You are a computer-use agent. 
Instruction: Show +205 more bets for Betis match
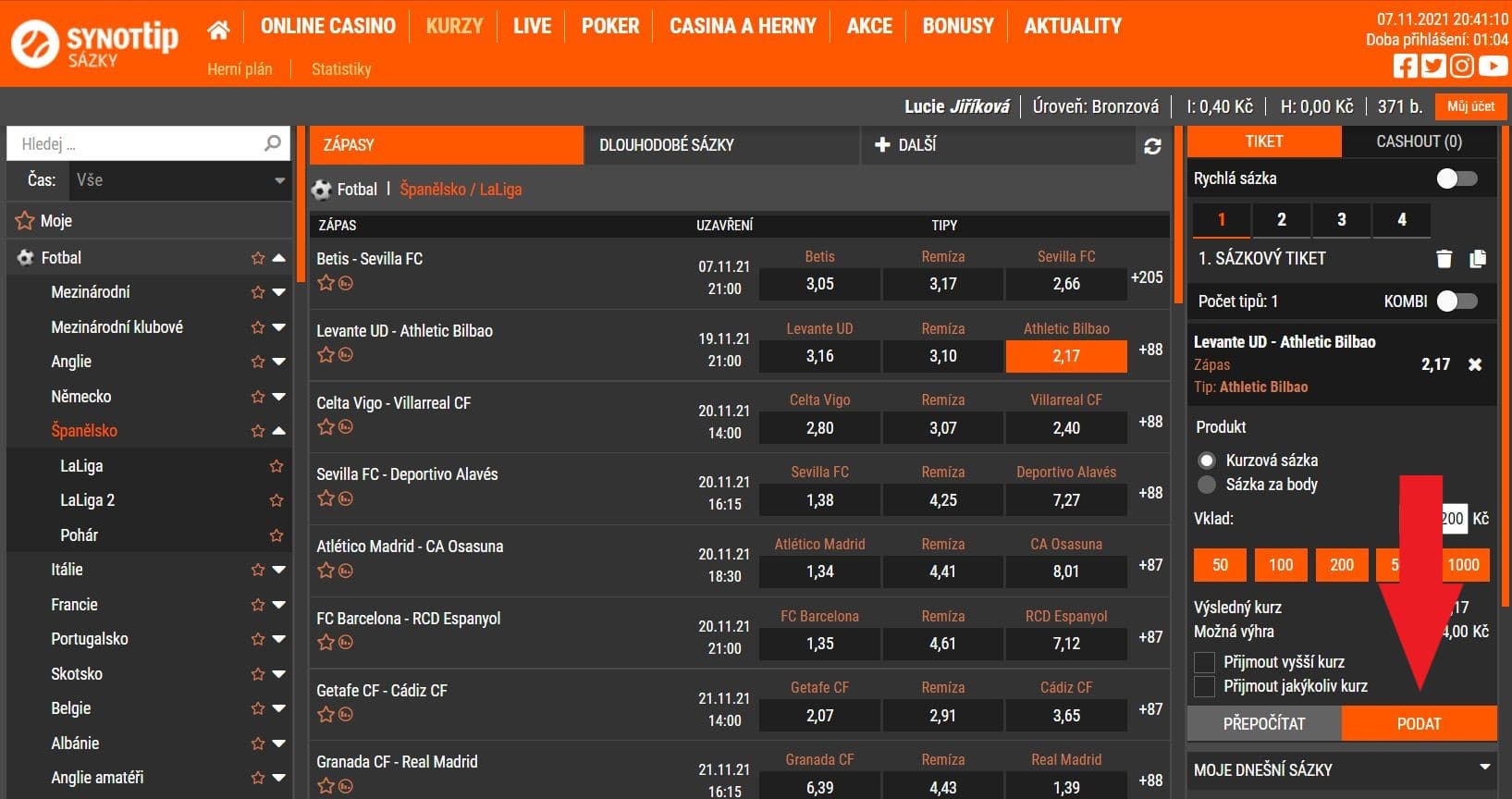(x=1147, y=277)
